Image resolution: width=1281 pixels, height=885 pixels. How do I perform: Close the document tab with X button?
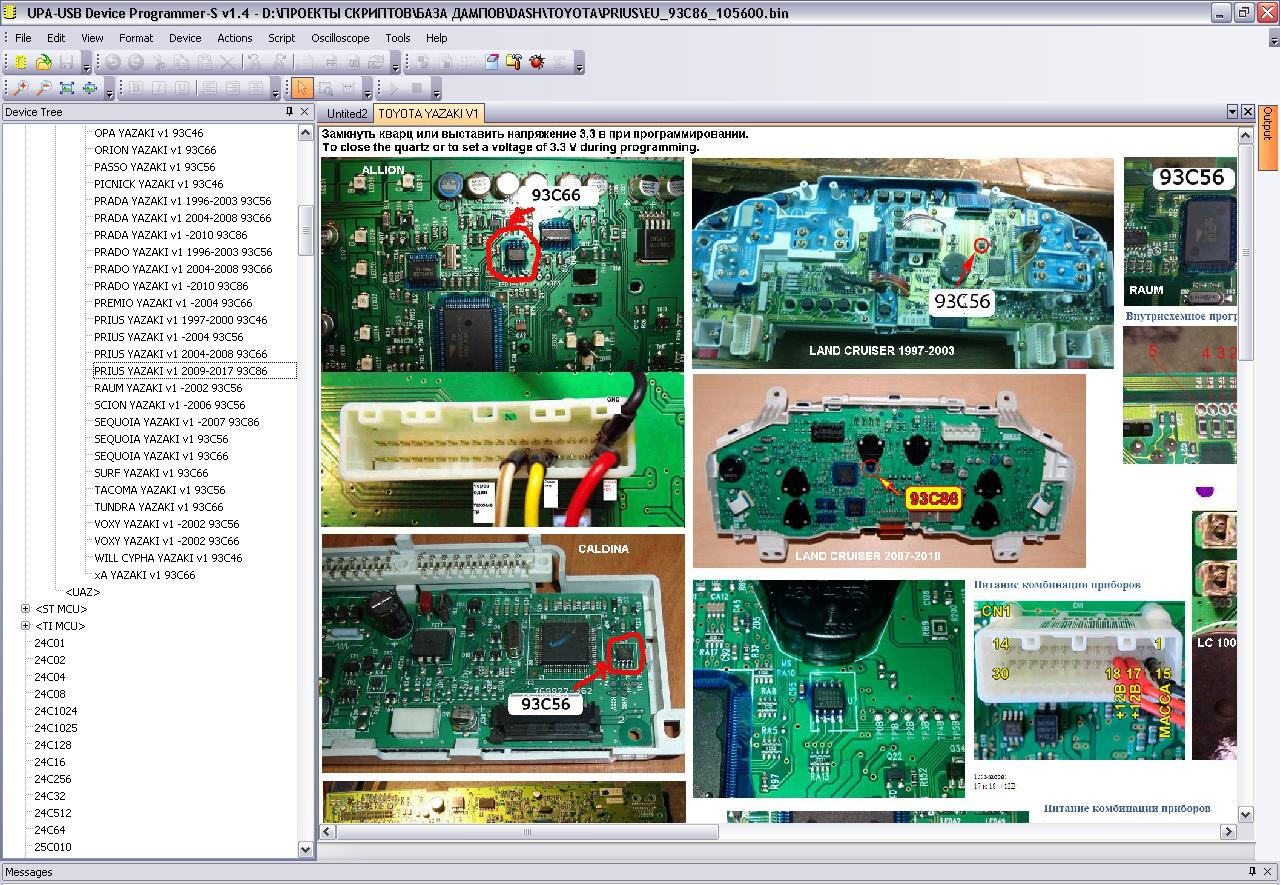pyautogui.click(x=1248, y=112)
